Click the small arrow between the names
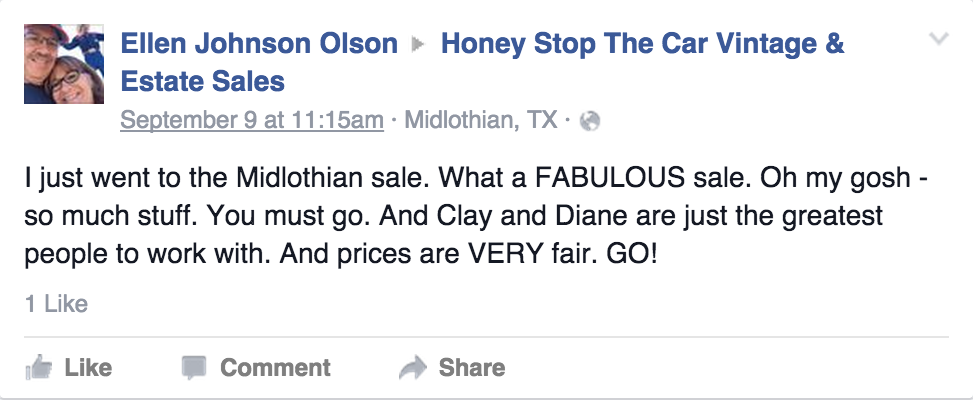Screen dimensions: 973x400 (x=419, y=45)
